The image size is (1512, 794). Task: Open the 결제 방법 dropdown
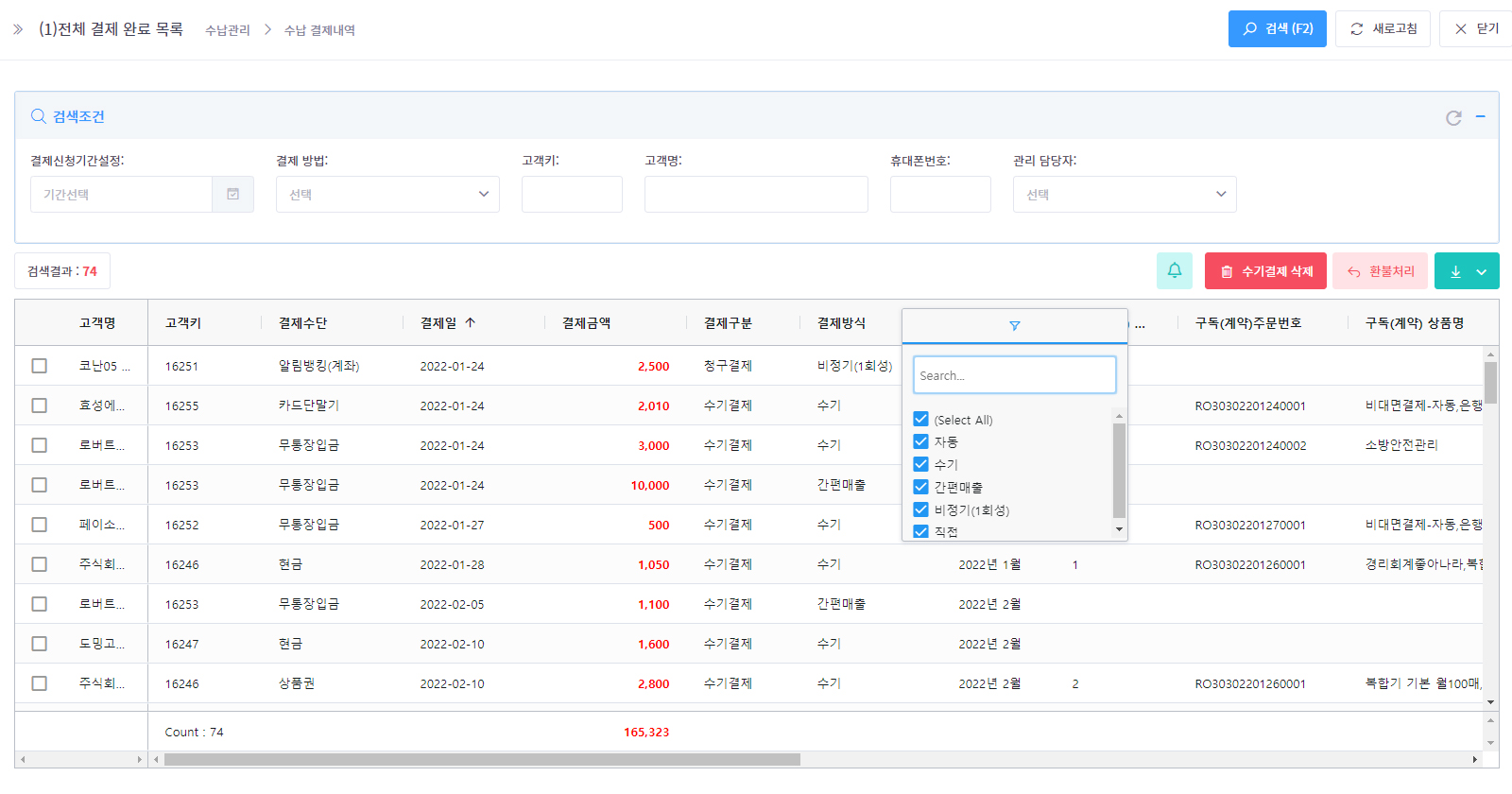pyautogui.click(x=387, y=195)
